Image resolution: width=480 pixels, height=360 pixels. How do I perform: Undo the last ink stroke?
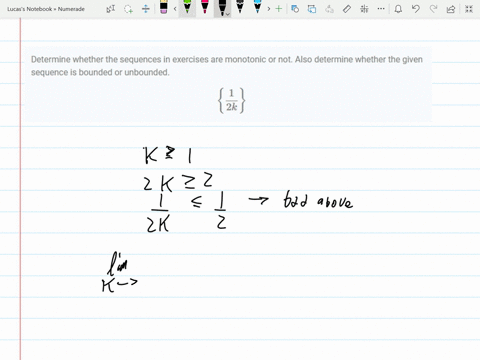(x=415, y=9)
